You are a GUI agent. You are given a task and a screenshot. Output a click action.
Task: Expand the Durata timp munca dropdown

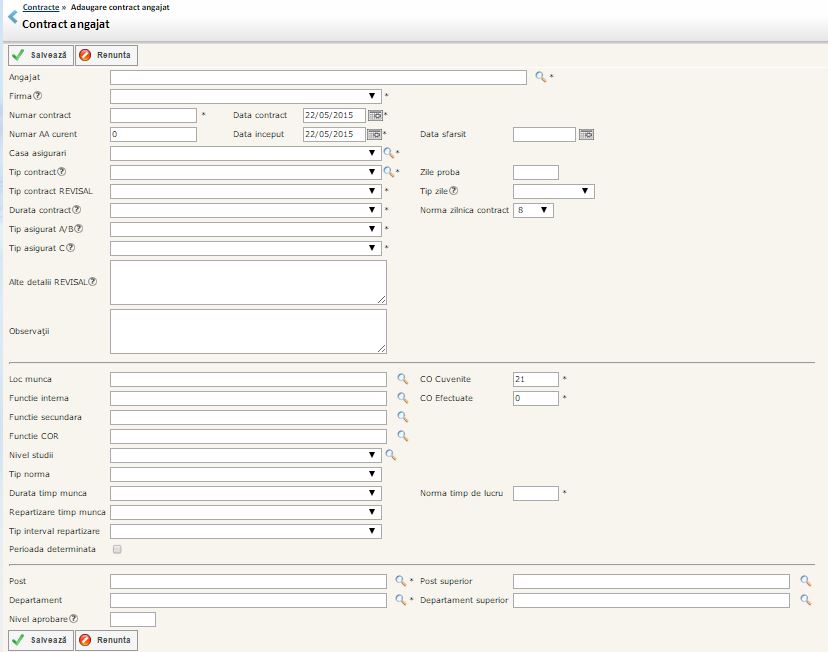tap(245, 493)
